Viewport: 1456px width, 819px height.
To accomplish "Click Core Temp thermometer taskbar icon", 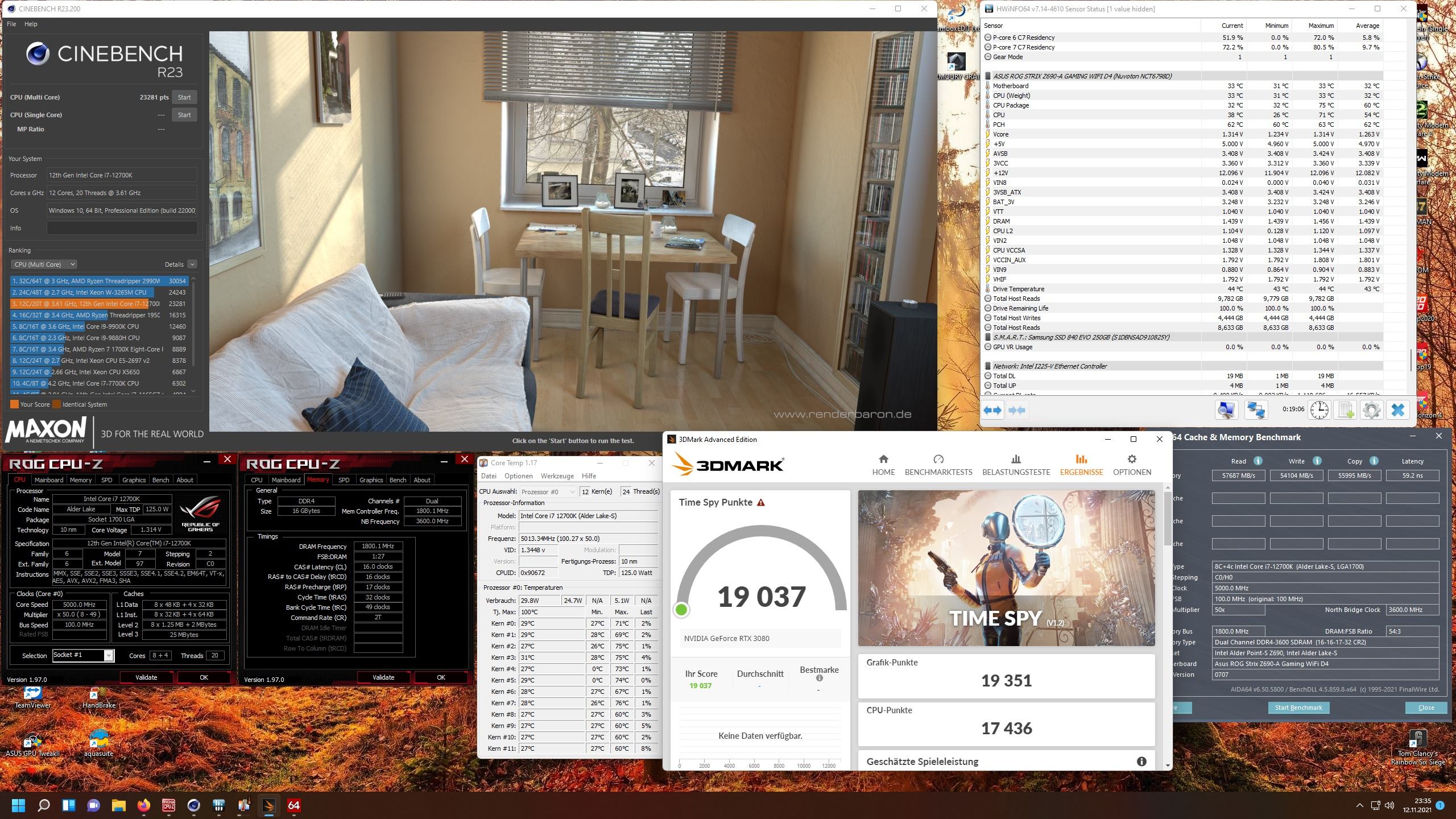I will click(244, 805).
